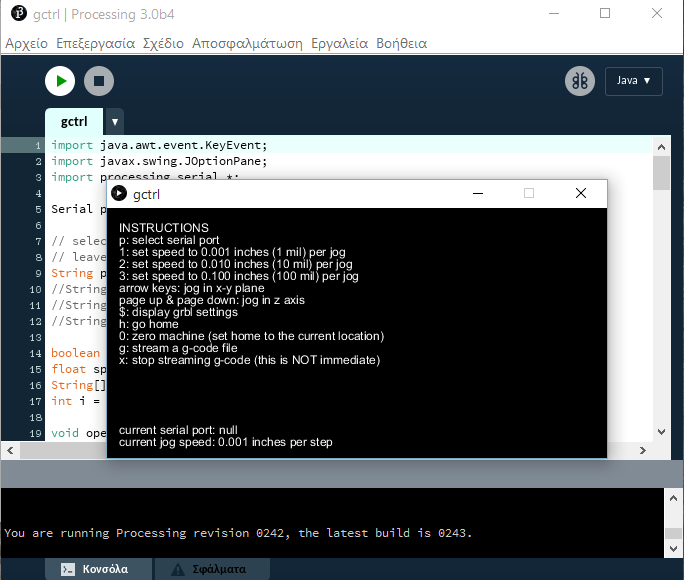Maximize the Processing main window
This screenshot has height=580, width=684.
(x=605, y=14)
